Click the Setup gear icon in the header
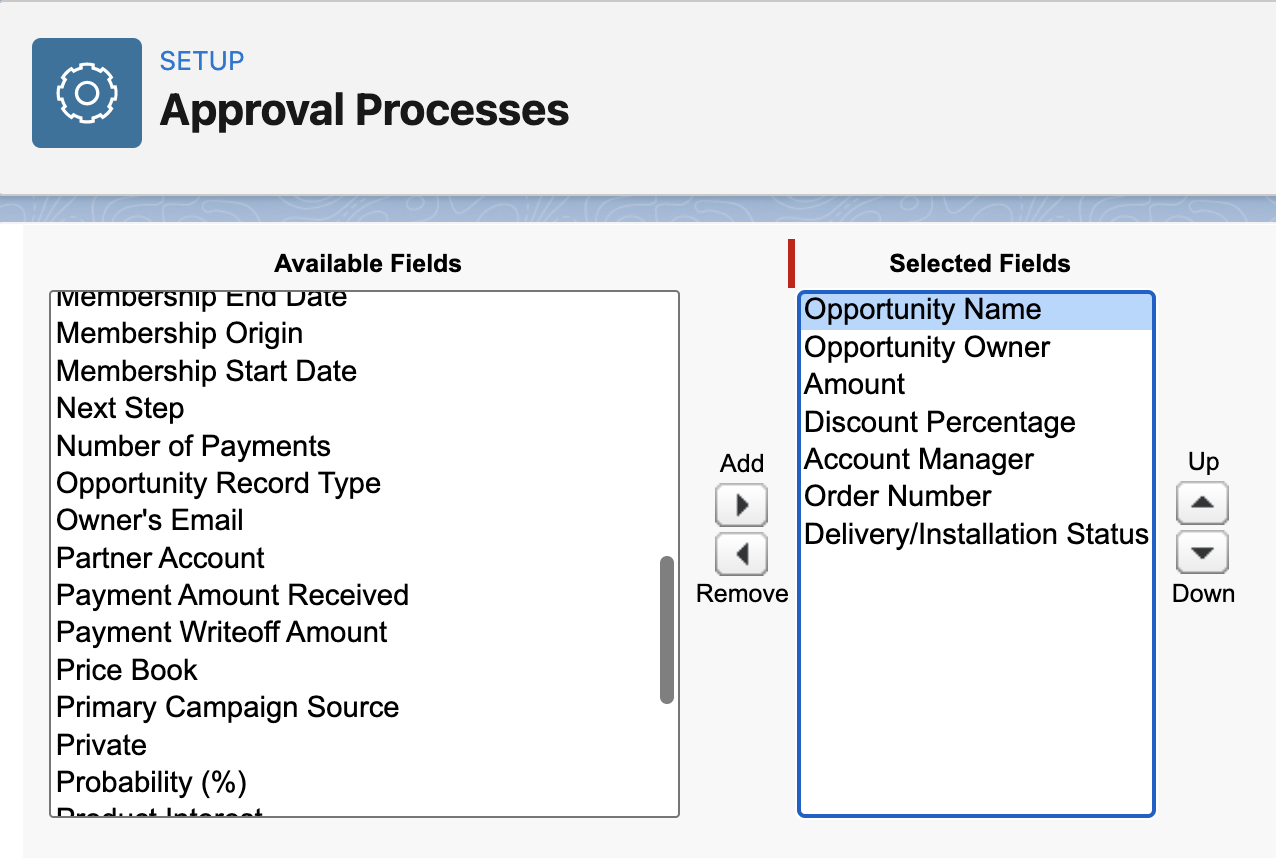1276x858 pixels. point(86,92)
